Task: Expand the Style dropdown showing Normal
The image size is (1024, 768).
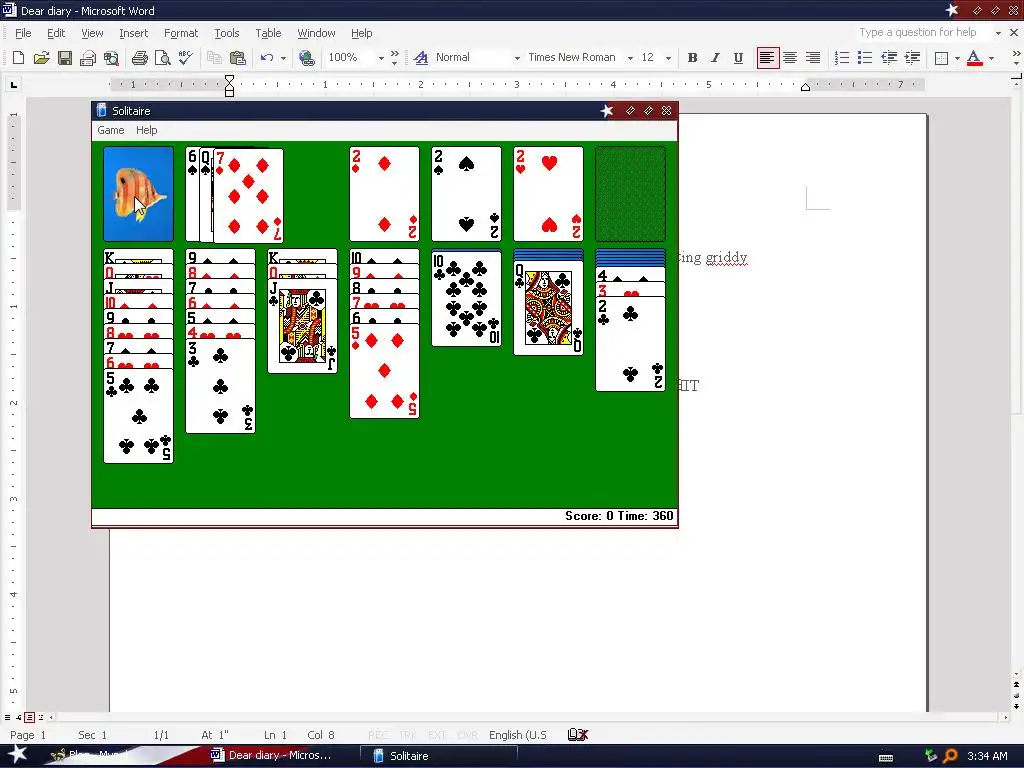Action: coord(517,57)
